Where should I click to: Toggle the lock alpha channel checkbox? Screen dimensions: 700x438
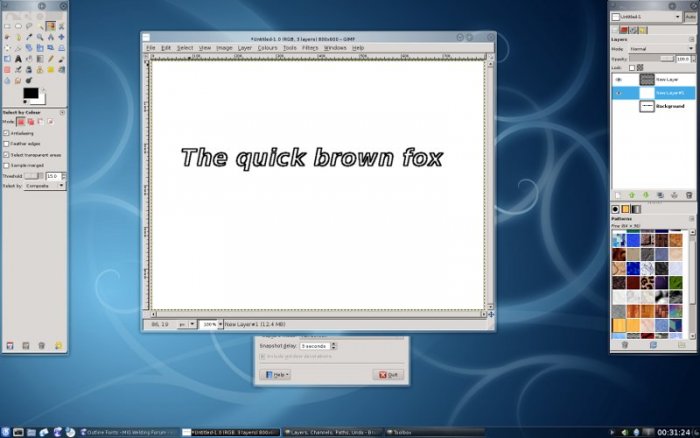click(632, 68)
